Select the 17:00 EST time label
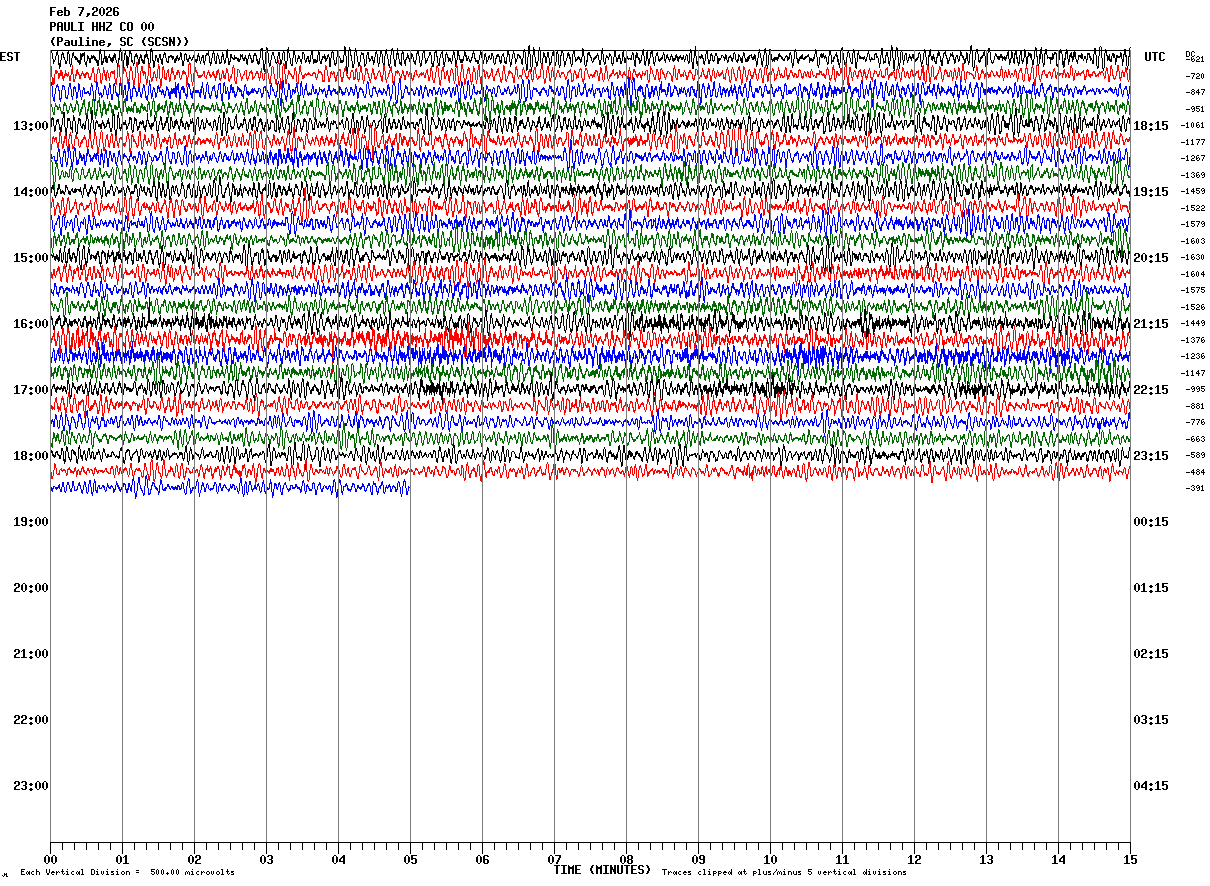The height and width of the screenshot is (886, 1210). click(x=31, y=390)
